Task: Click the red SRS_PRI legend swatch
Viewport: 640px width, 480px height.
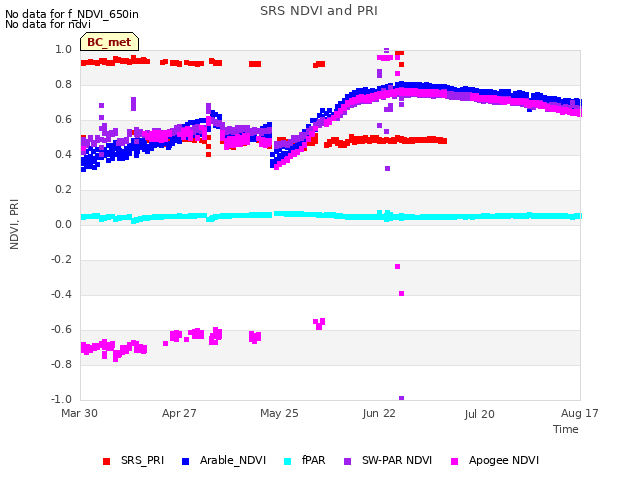Action: [x=107, y=462]
